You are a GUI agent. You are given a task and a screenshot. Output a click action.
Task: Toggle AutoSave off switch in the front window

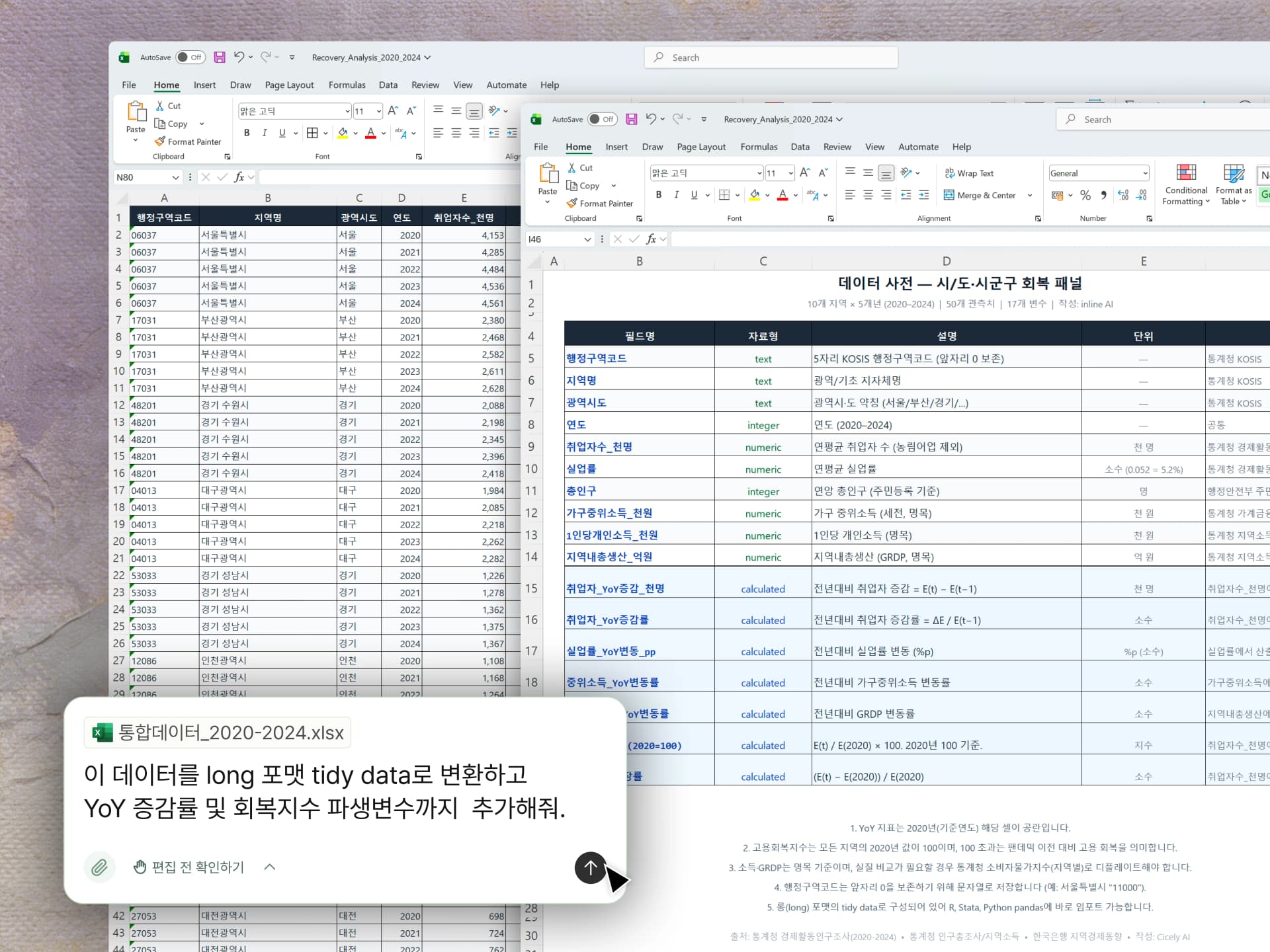click(602, 120)
